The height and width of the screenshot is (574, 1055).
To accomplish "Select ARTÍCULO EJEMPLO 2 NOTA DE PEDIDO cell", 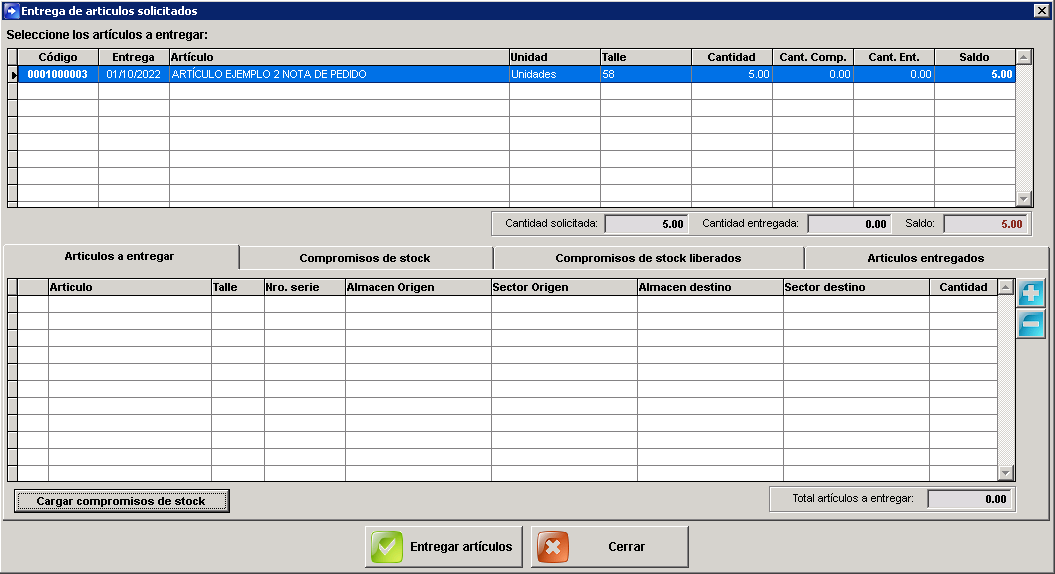I will 339,74.
